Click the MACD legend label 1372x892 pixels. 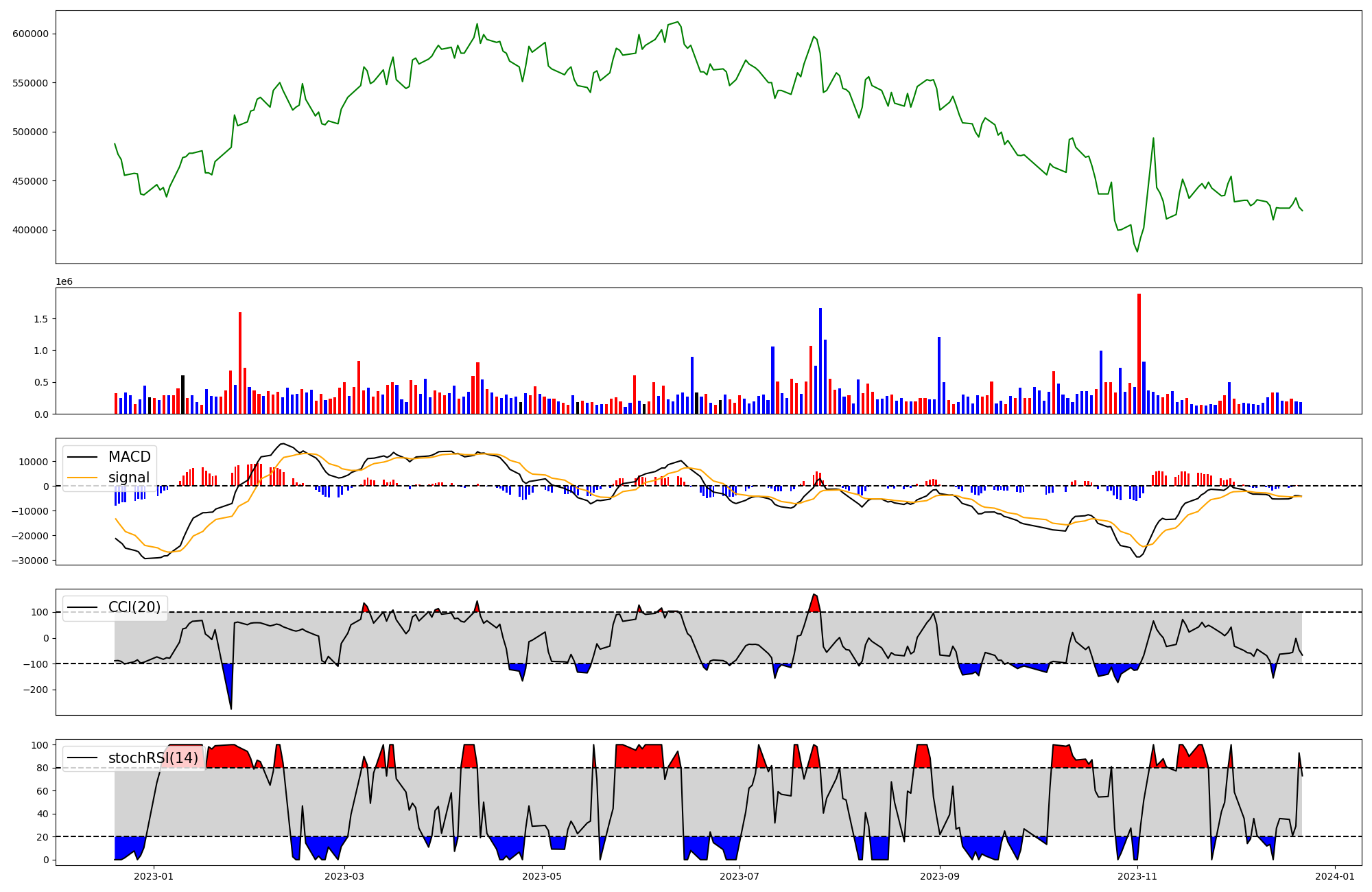[x=129, y=457]
